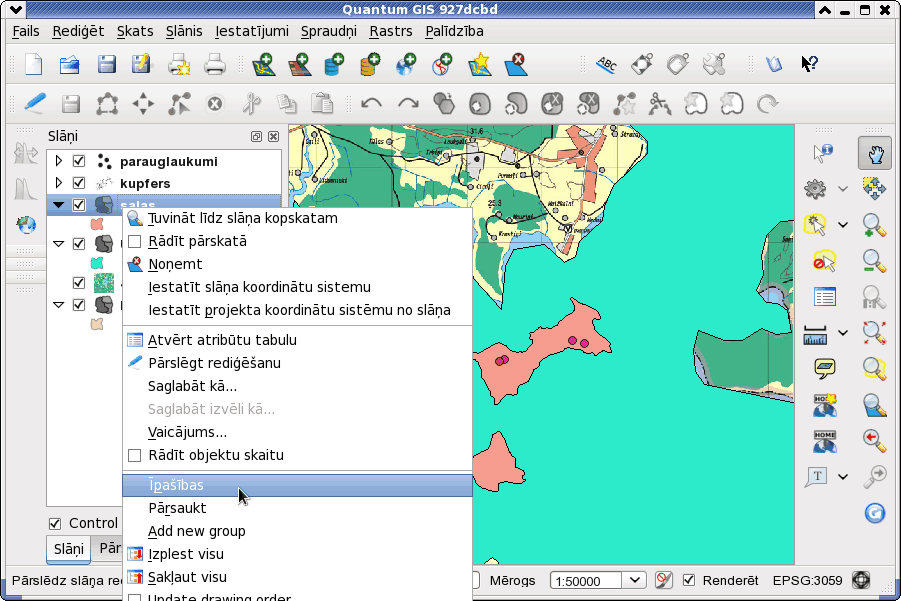Choose Tuvināt līdz slāņa kopskatam
Image resolution: width=901 pixels, height=601 pixels.
point(297,218)
